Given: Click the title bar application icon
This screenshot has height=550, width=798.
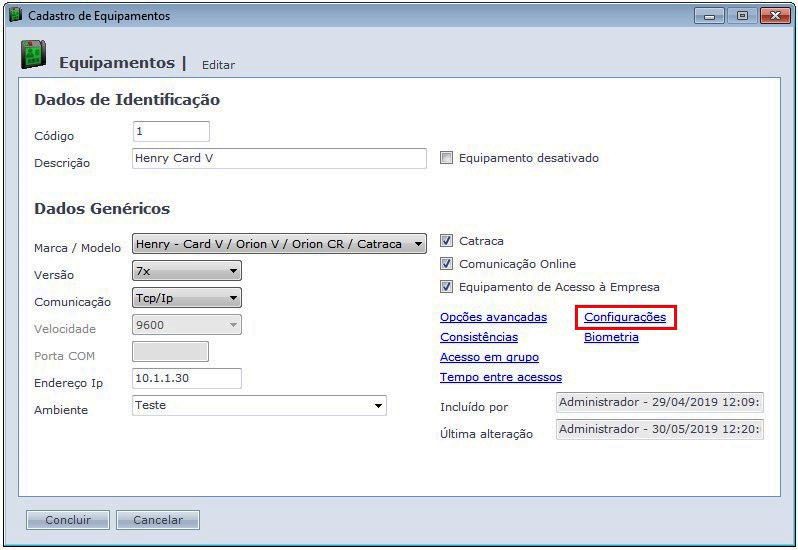Looking at the screenshot, I should pyautogui.click(x=15, y=16).
